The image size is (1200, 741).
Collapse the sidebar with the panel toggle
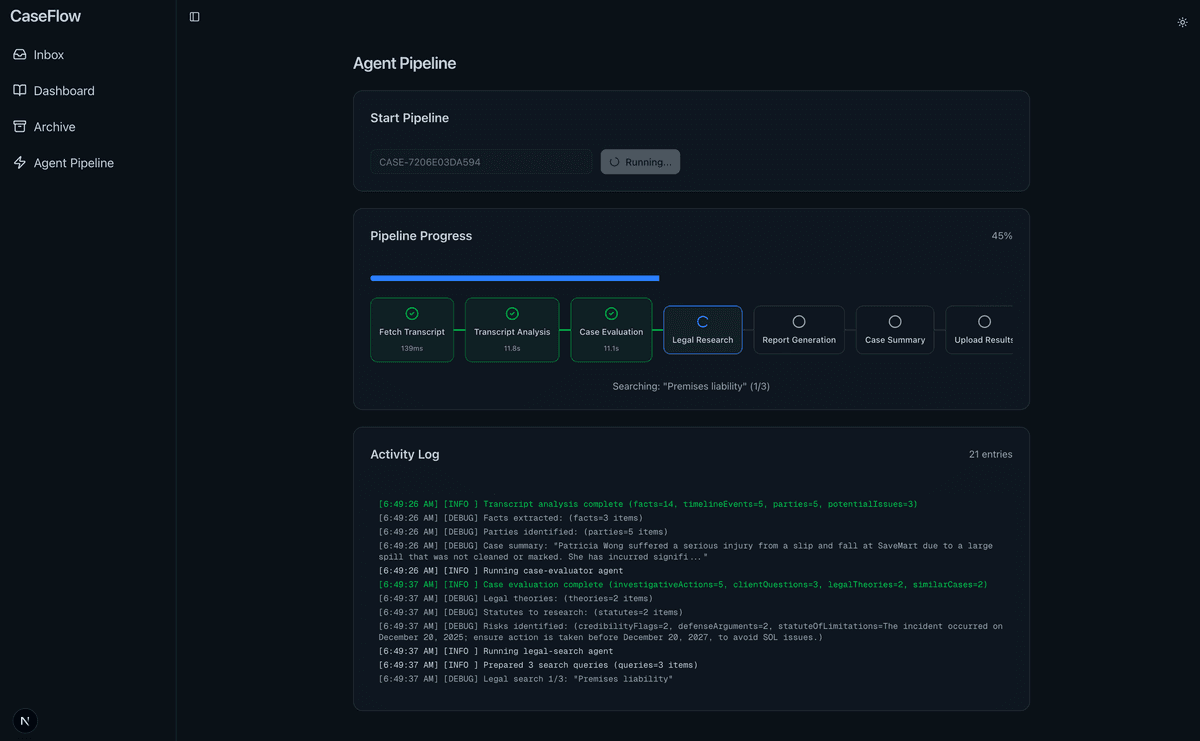tap(193, 16)
